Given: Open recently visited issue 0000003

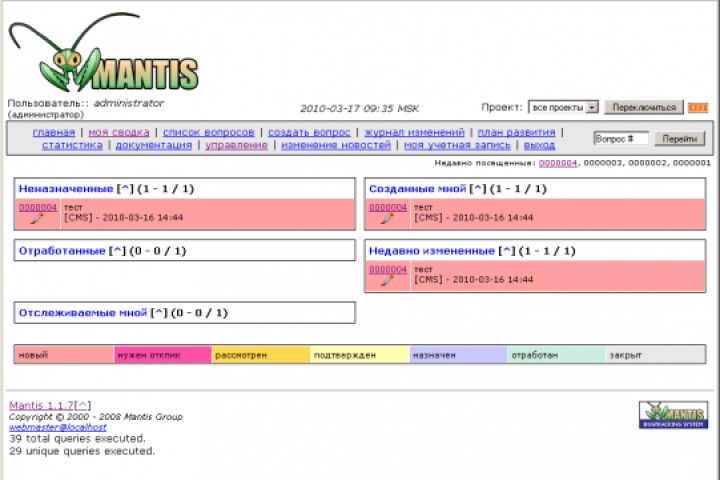Looking at the screenshot, I should click(x=602, y=163).
